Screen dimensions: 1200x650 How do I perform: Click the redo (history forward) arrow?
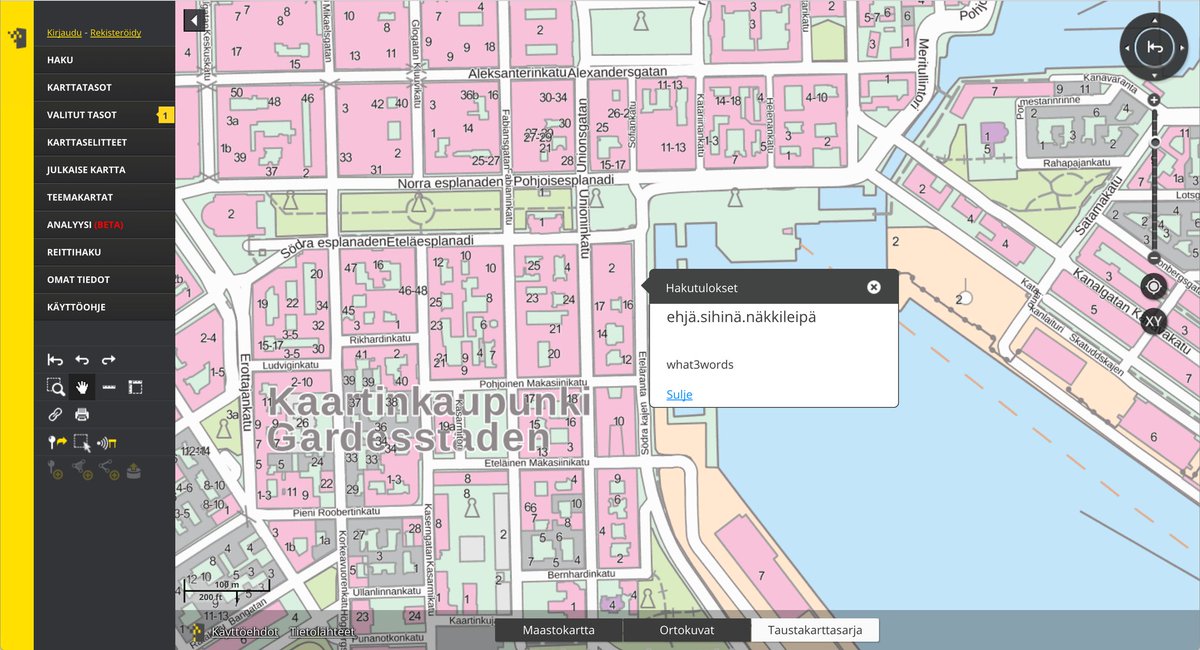click(109, 360)
